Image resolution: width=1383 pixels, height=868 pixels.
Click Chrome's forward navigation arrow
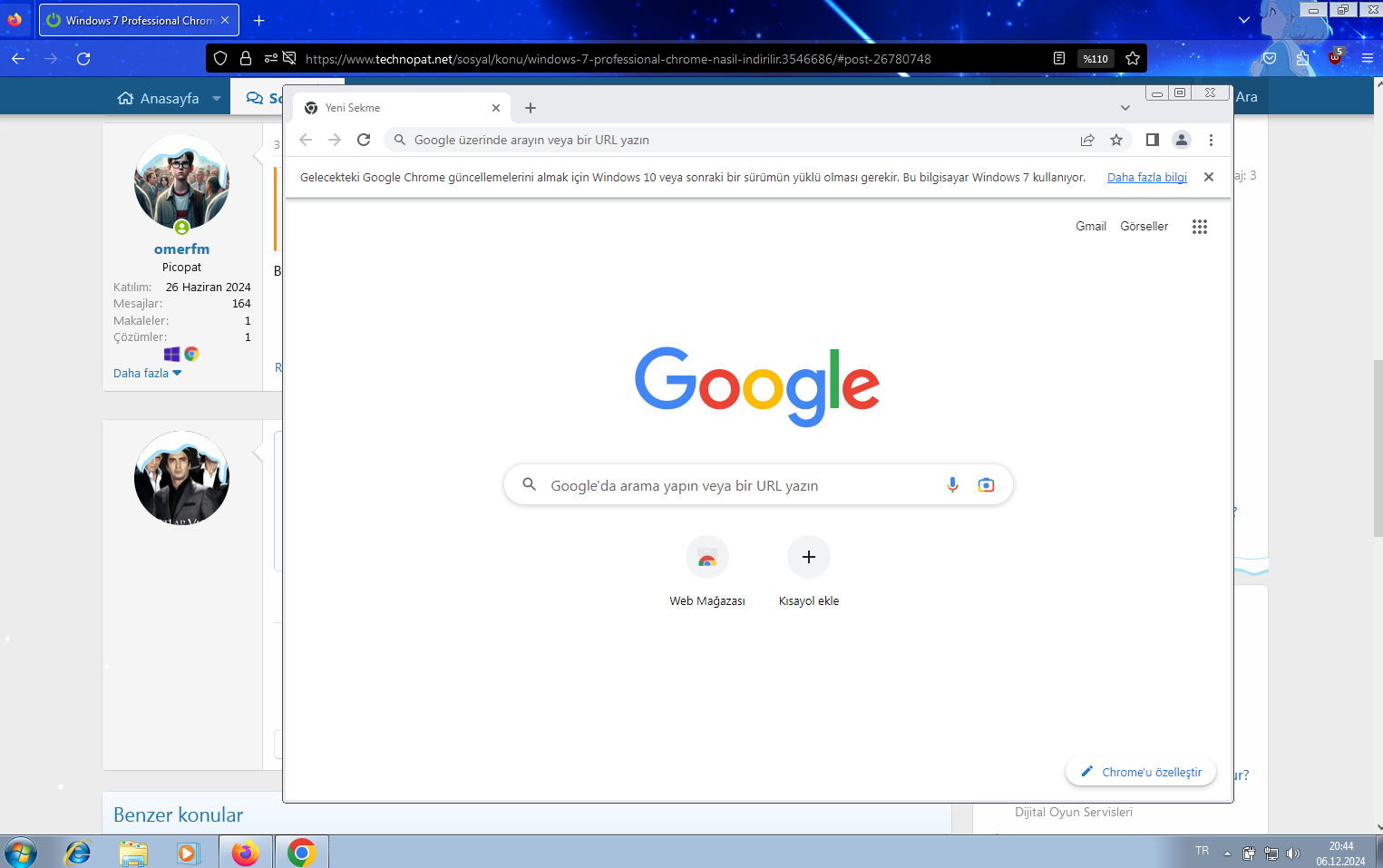point(335,140)
